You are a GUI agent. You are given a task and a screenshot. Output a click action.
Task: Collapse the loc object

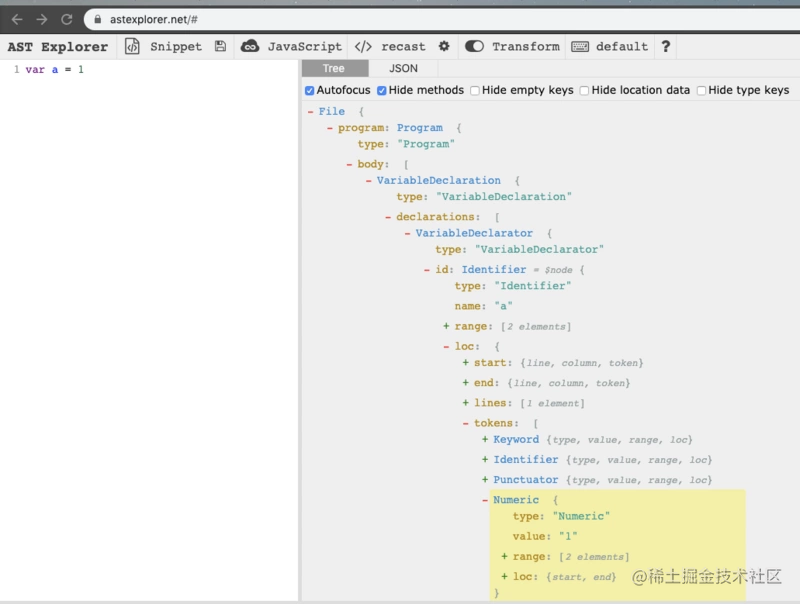click(x=446, y=347)
